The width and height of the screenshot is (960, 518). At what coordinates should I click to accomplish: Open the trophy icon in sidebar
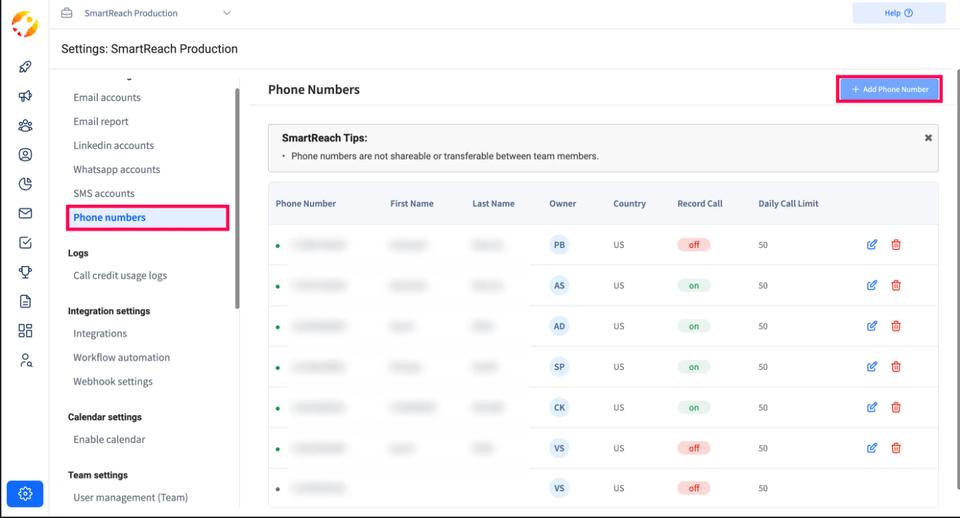pos(25,272)
